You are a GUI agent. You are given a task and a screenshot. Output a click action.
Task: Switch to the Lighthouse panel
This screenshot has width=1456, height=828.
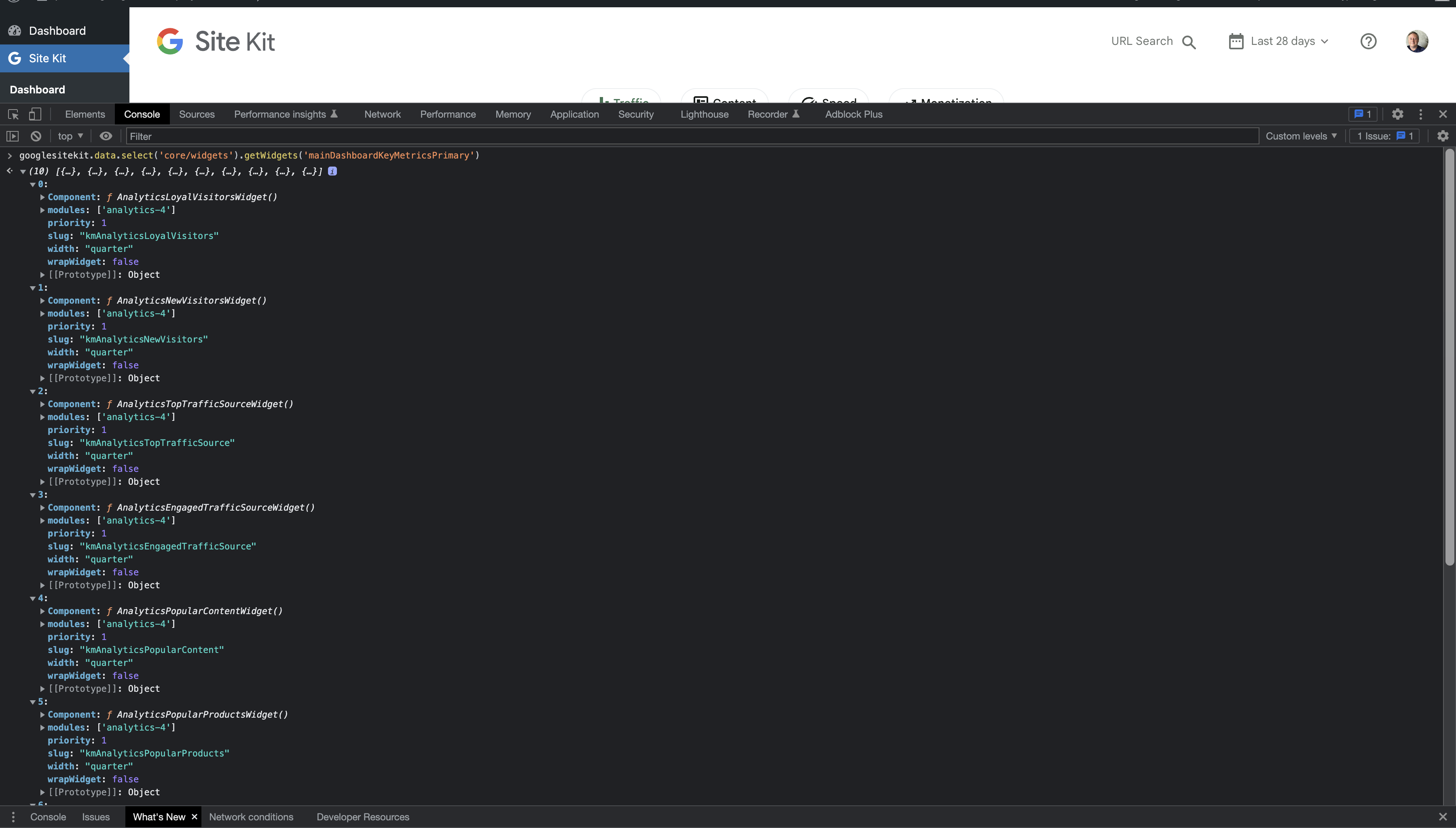pyautogui.click(x=704, y=114)
